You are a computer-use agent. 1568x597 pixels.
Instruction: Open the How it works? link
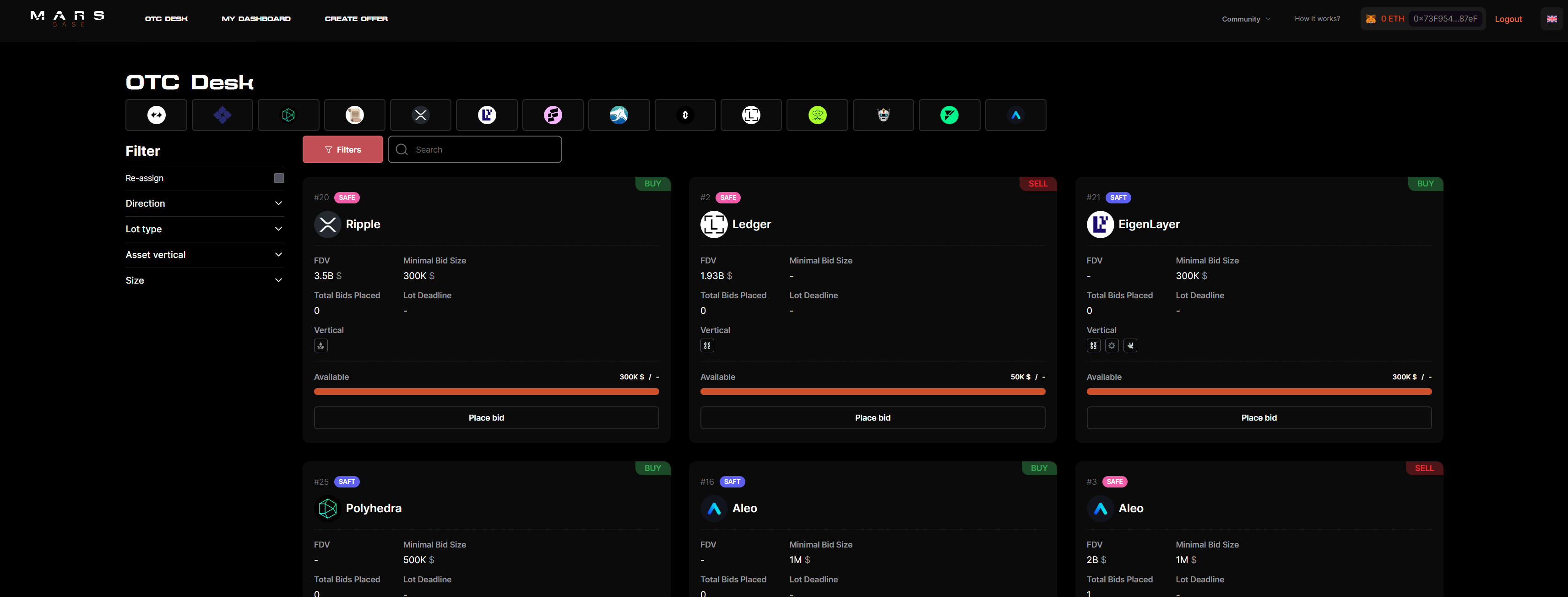(1317, 19)
